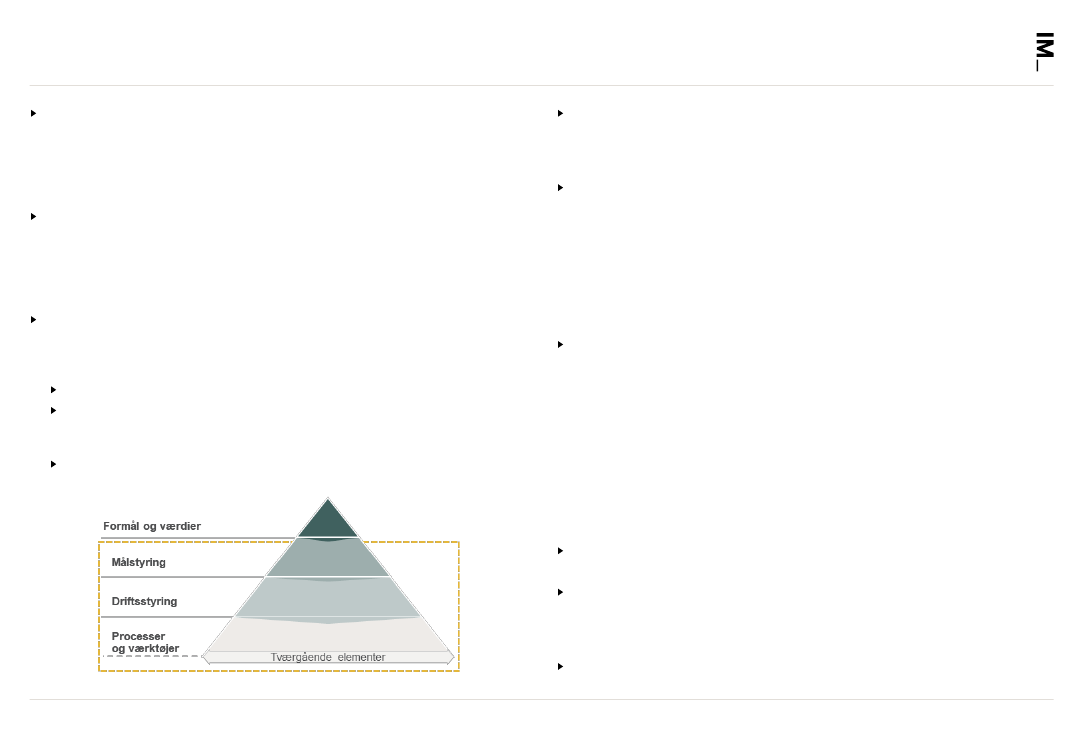1083x750 pixels.
Task: Select the 'Driftsstyring' label
Action: [144, 602]
